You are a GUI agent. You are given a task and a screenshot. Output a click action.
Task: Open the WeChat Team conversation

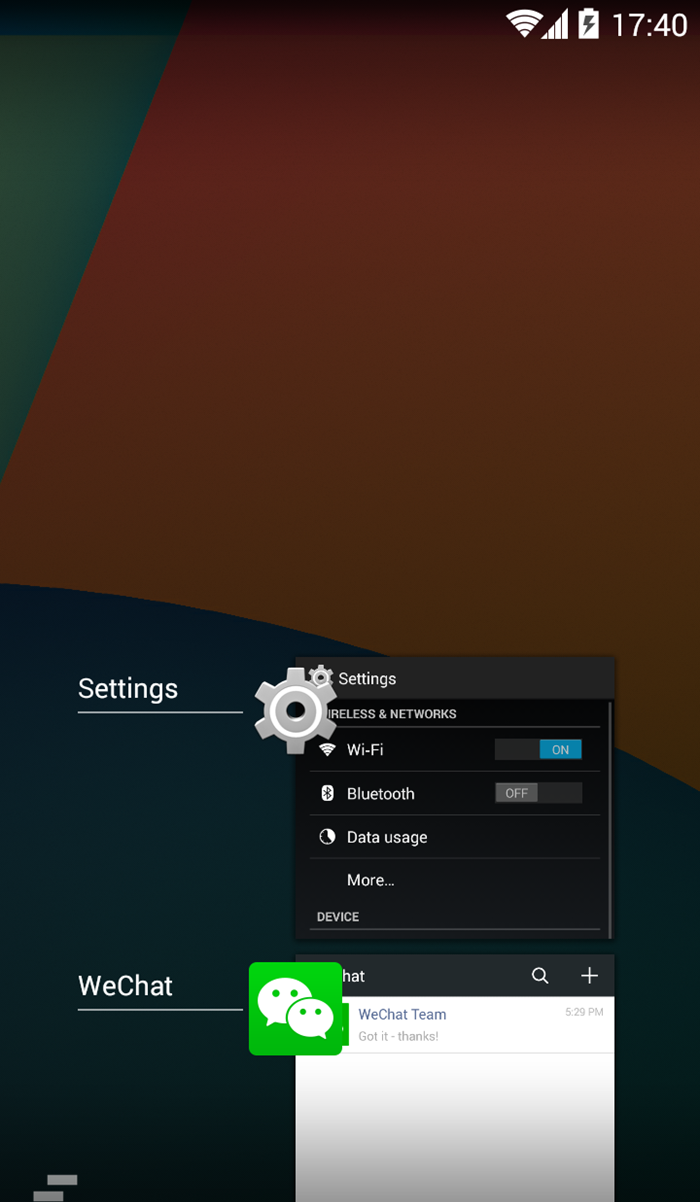click(x=455, y=1024)
